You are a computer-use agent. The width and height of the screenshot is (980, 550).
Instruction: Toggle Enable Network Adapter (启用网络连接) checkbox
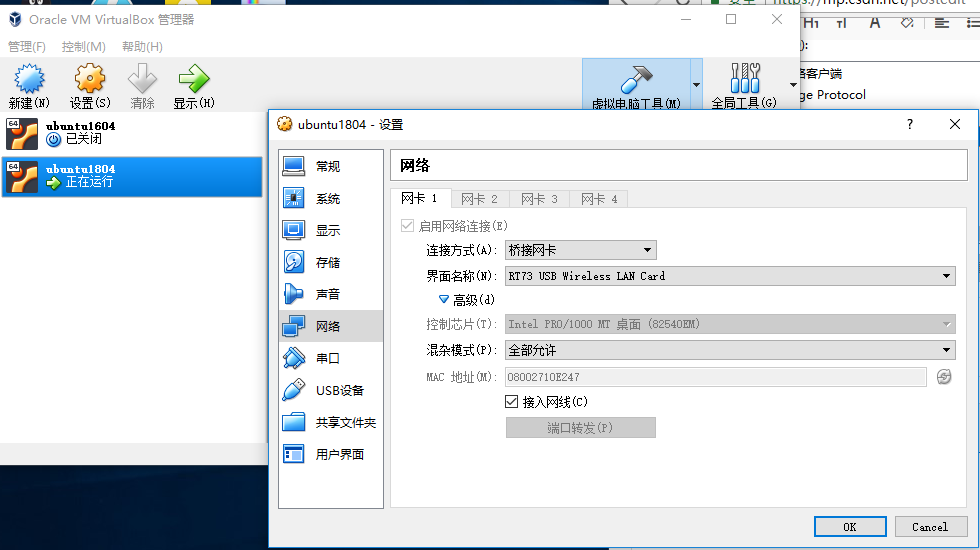click(x=408, y=226)
